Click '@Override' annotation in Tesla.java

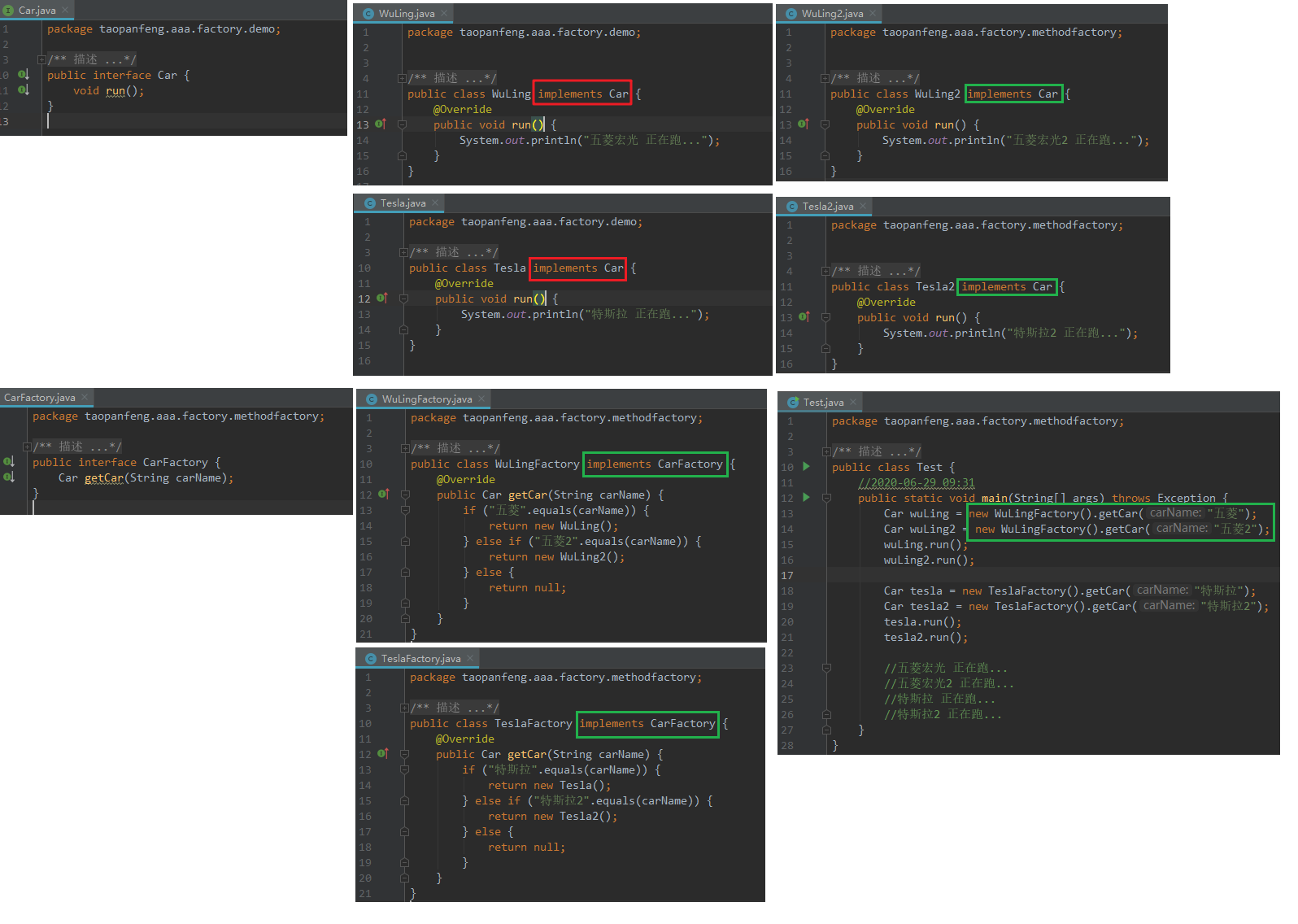tap(464, 284)
